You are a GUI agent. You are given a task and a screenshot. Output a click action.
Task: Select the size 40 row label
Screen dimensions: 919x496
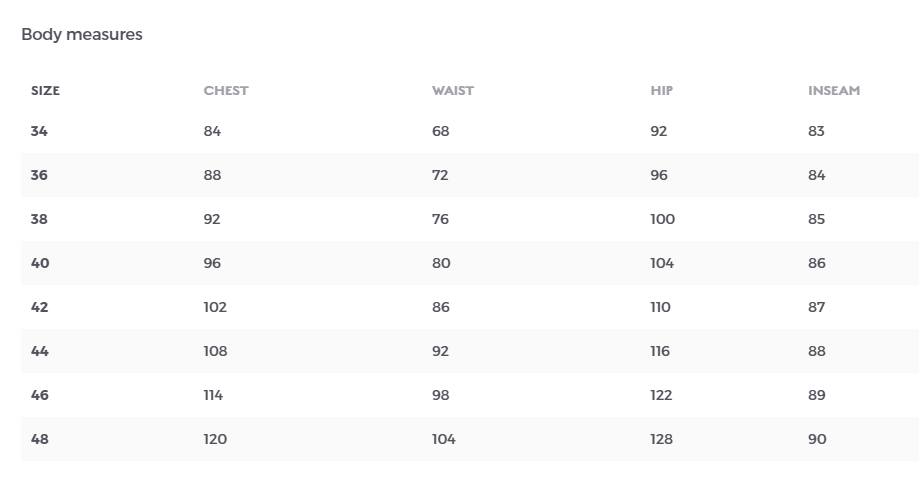[x=40, y=263]
